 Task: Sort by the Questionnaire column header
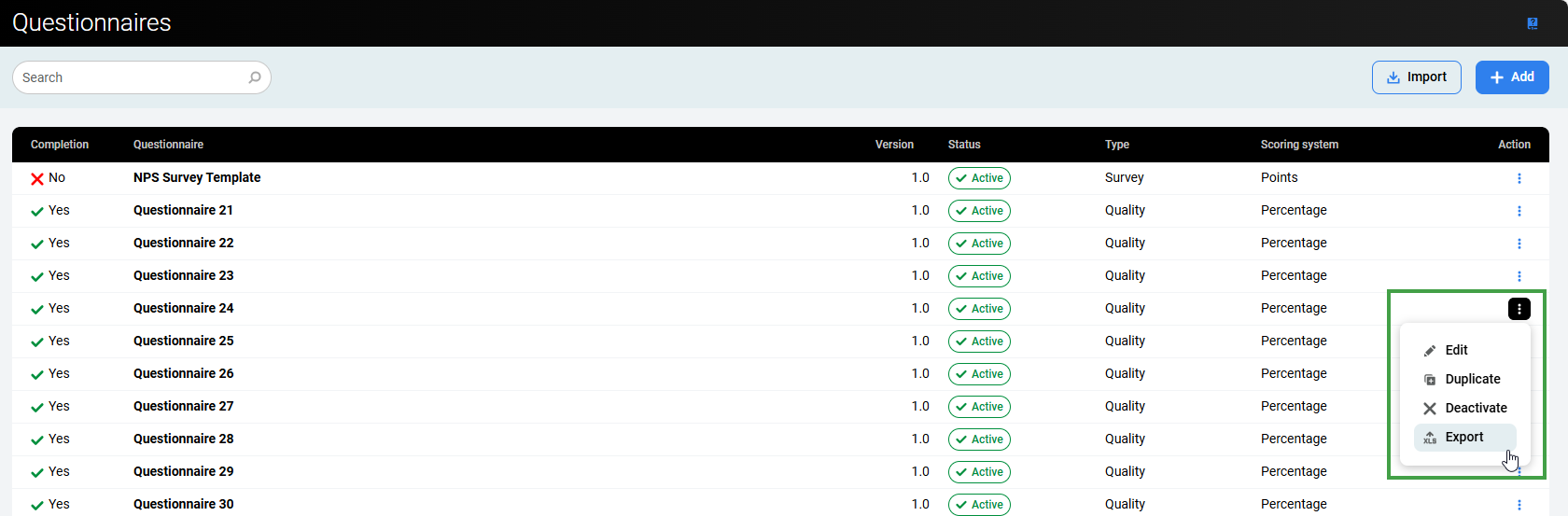pyautogui.click(x=168, y=145)
